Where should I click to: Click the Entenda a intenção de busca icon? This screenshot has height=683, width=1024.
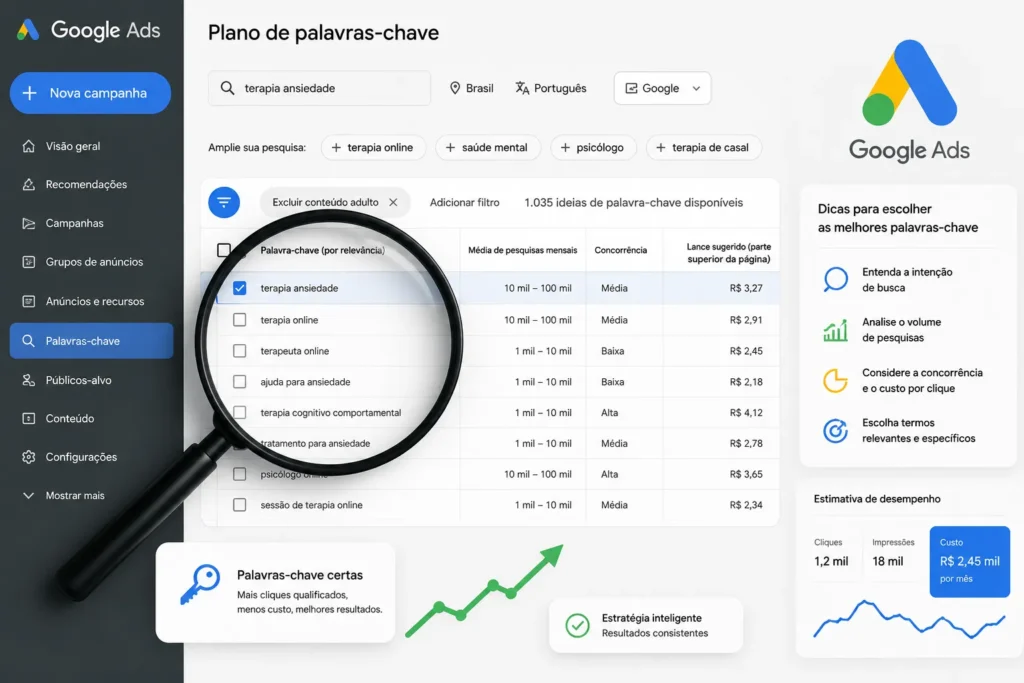point(835,279)
